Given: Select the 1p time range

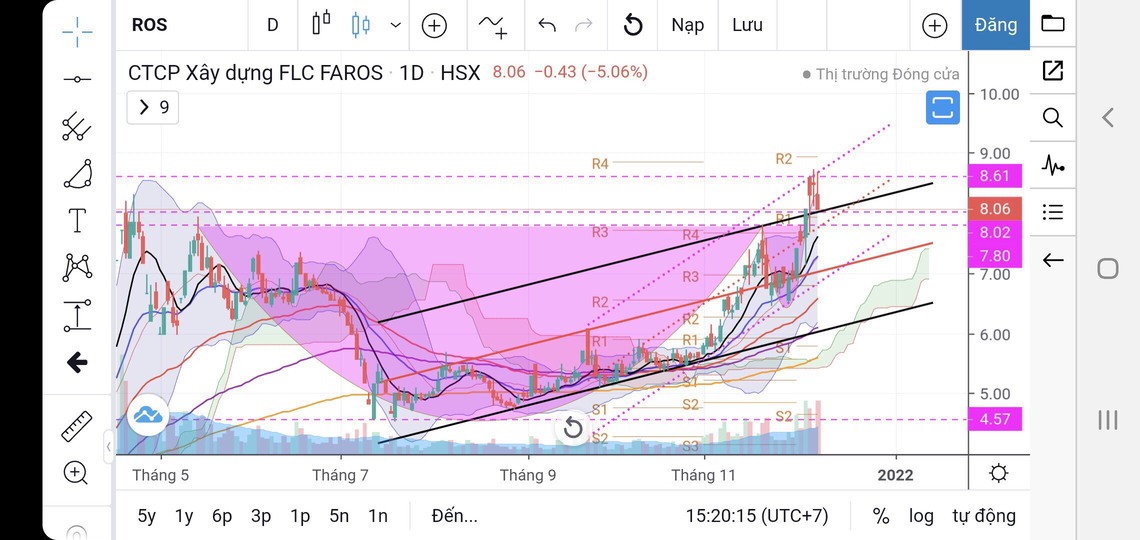Looking at the screenshot, I should point(300,516).
